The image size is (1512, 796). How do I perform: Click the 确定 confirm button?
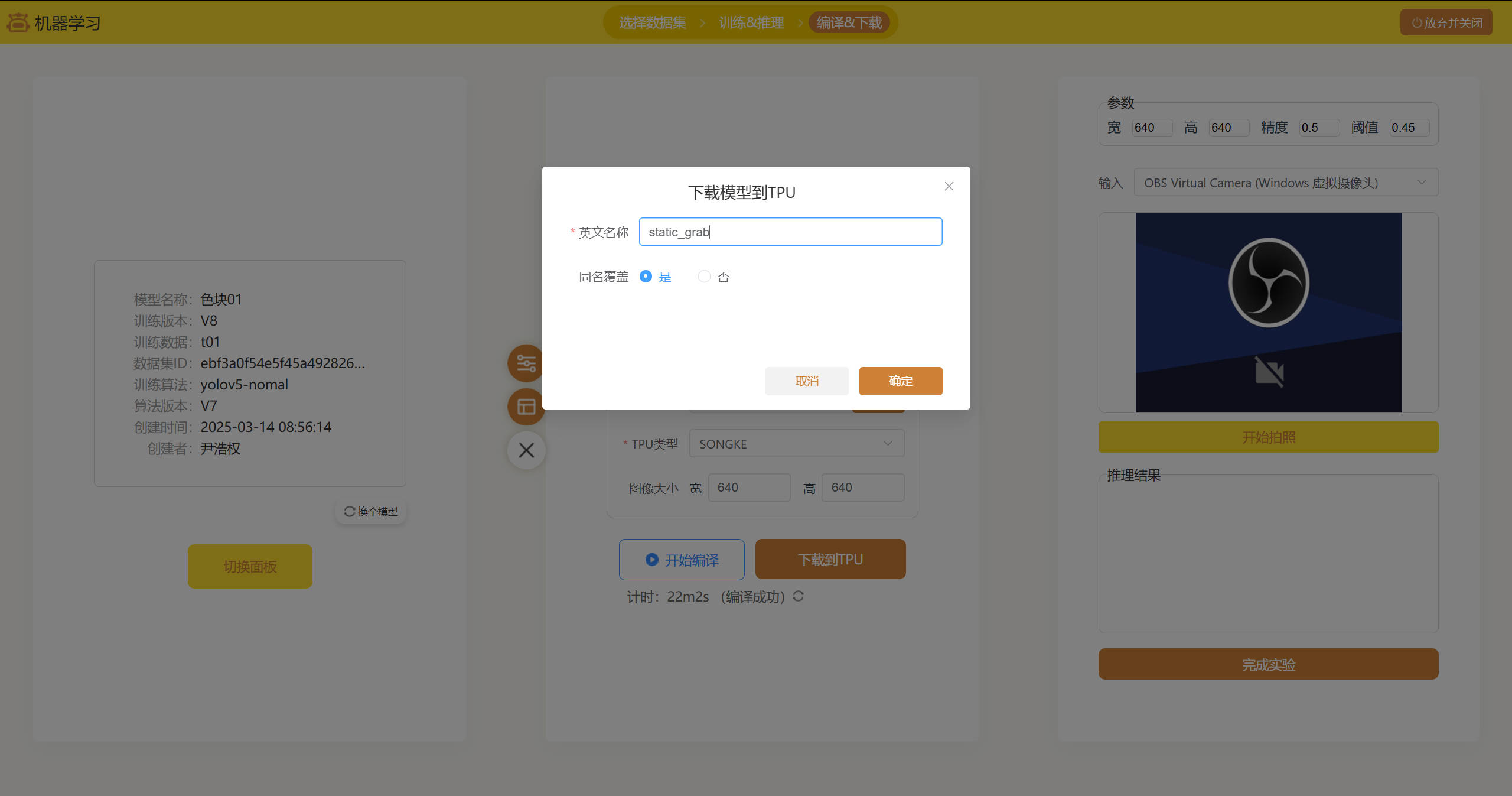click(x=900, y=381)
